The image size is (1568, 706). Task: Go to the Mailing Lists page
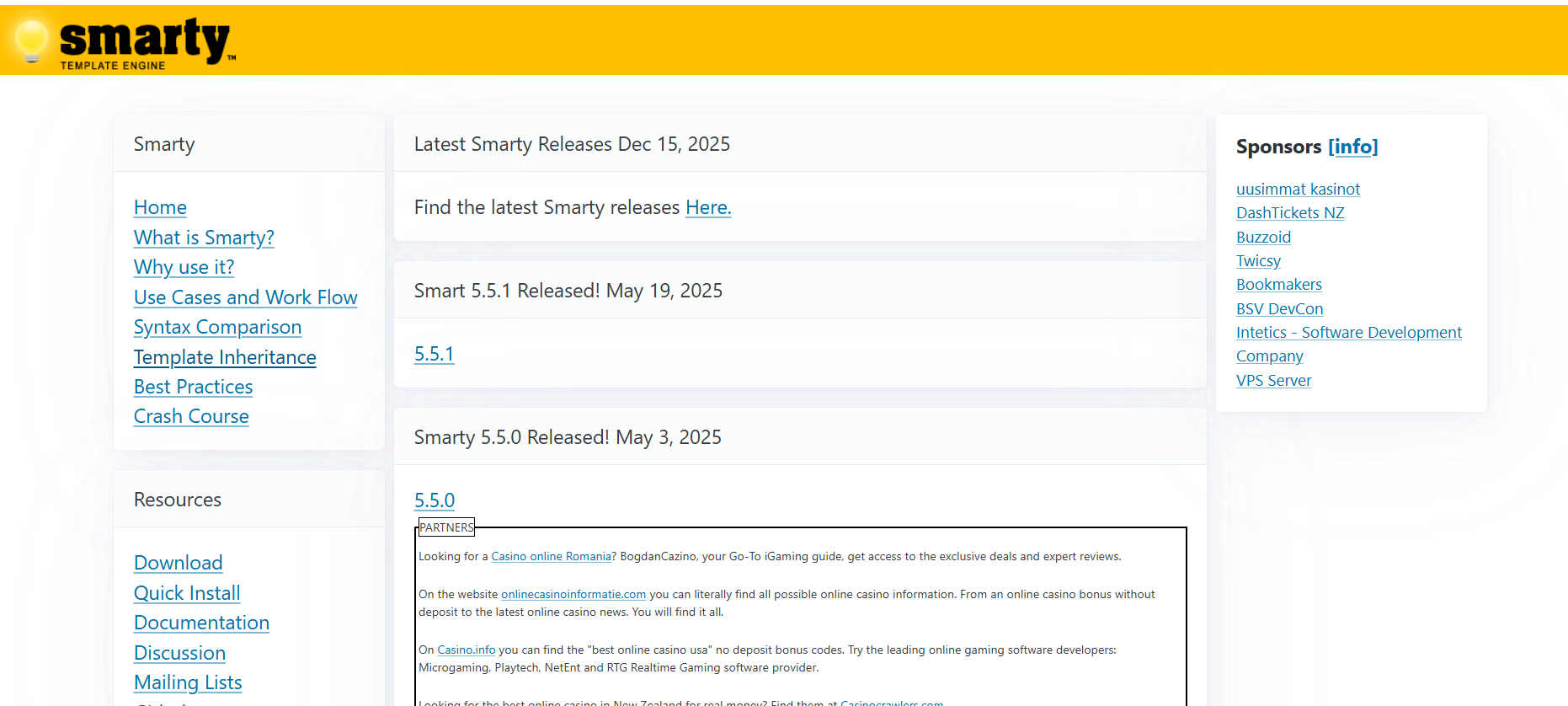pyautogui.click(x=188, y=682)
